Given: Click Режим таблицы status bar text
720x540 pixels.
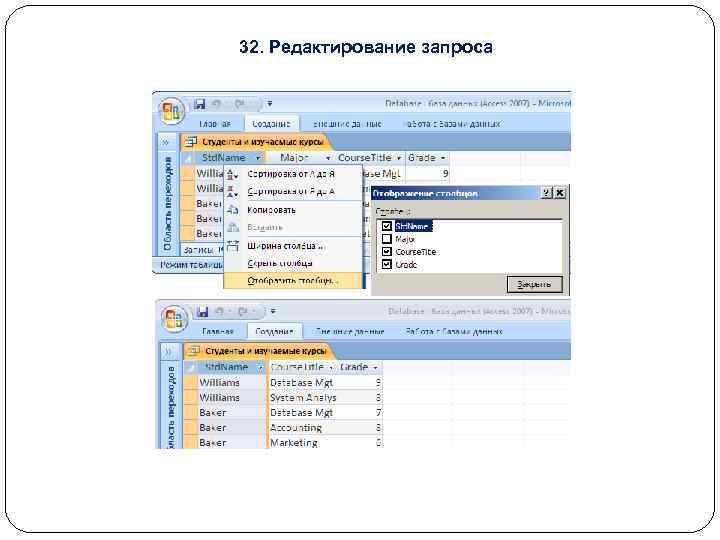Looking at the screenshot, I should tap(191, 265).
